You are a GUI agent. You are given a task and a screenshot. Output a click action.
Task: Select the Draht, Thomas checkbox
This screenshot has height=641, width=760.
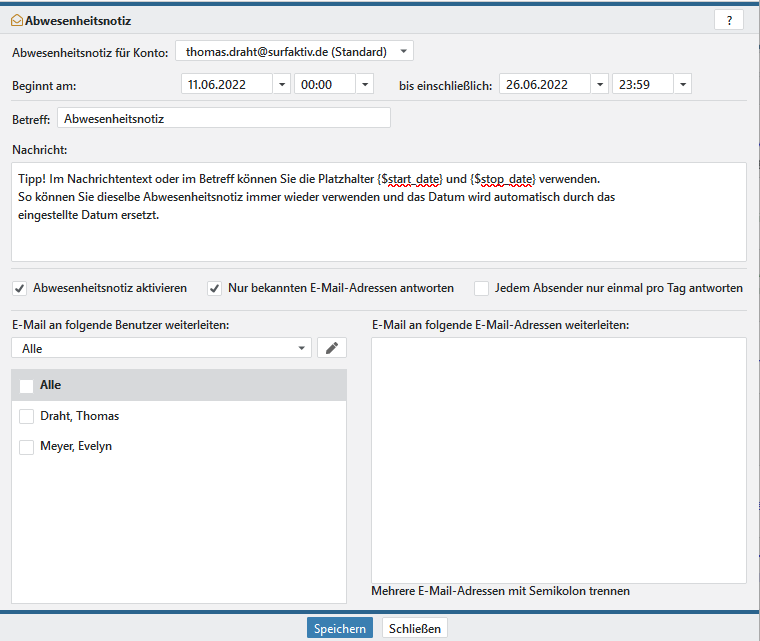pyautogui.click(x=26, y=416)
